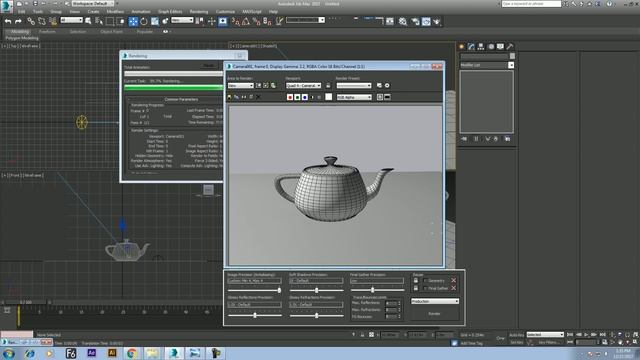Click the Redo arrow in main toolbar
The width and height of the screenshot is (640, 360).
click(18, 21)
